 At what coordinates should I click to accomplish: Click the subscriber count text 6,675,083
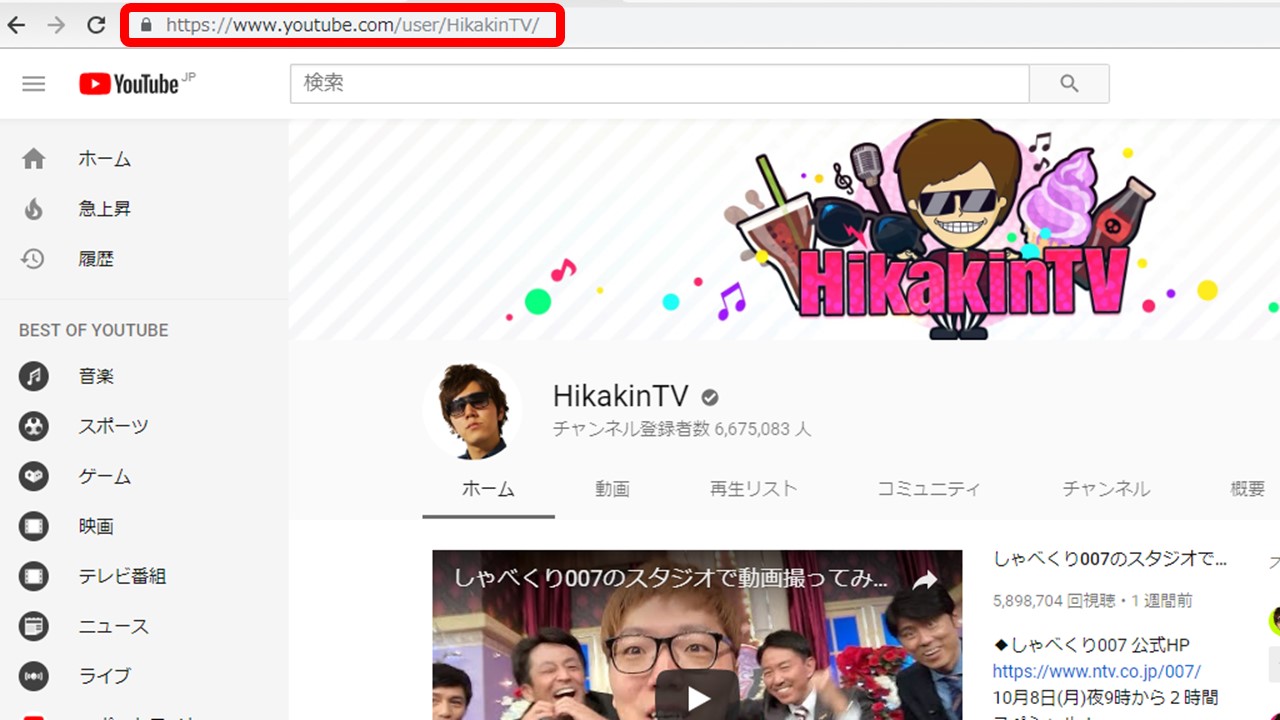682,429
